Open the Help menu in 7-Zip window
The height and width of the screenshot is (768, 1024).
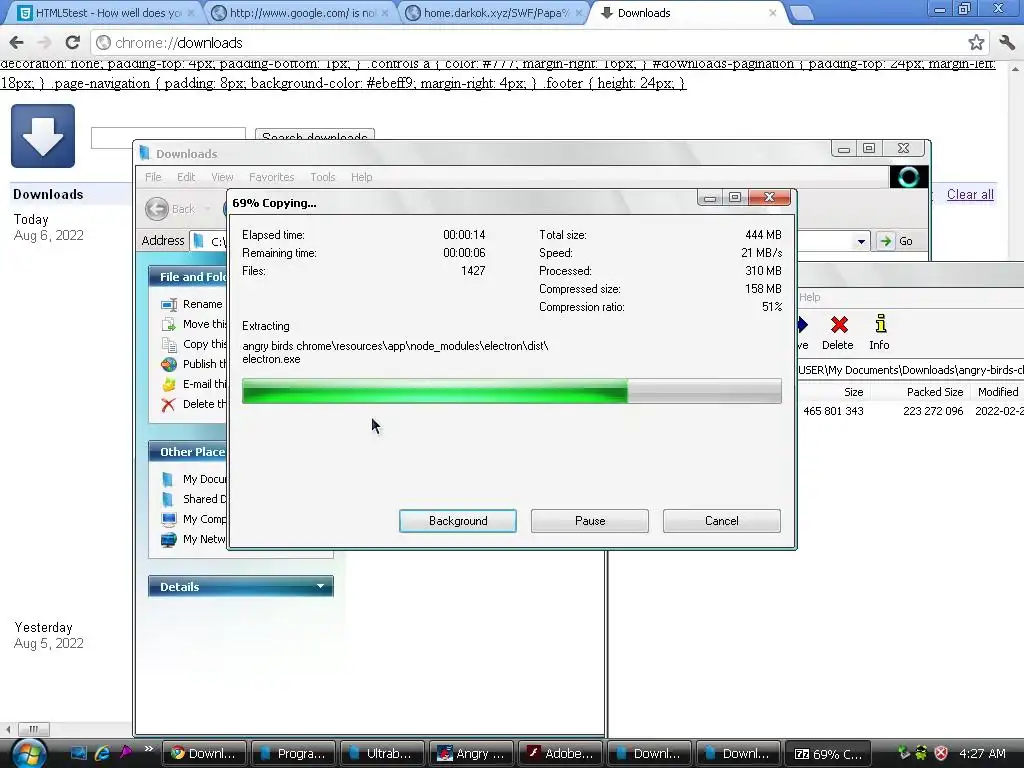tap(809, 297)
